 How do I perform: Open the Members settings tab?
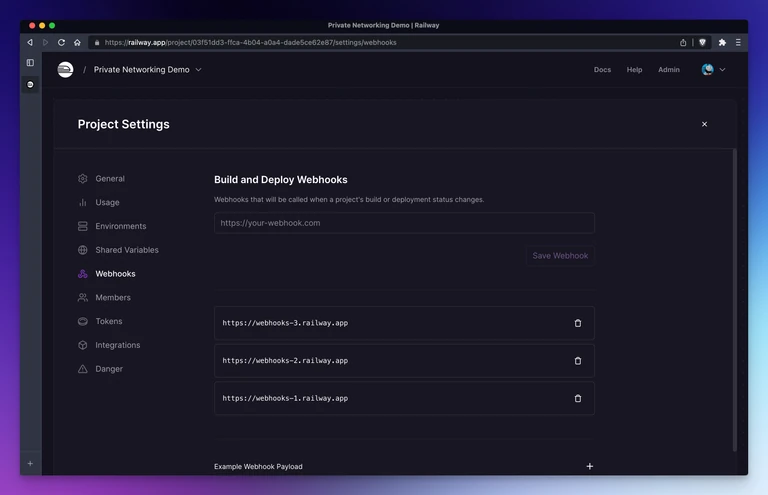pyautogui.click(x=104, y=297)
